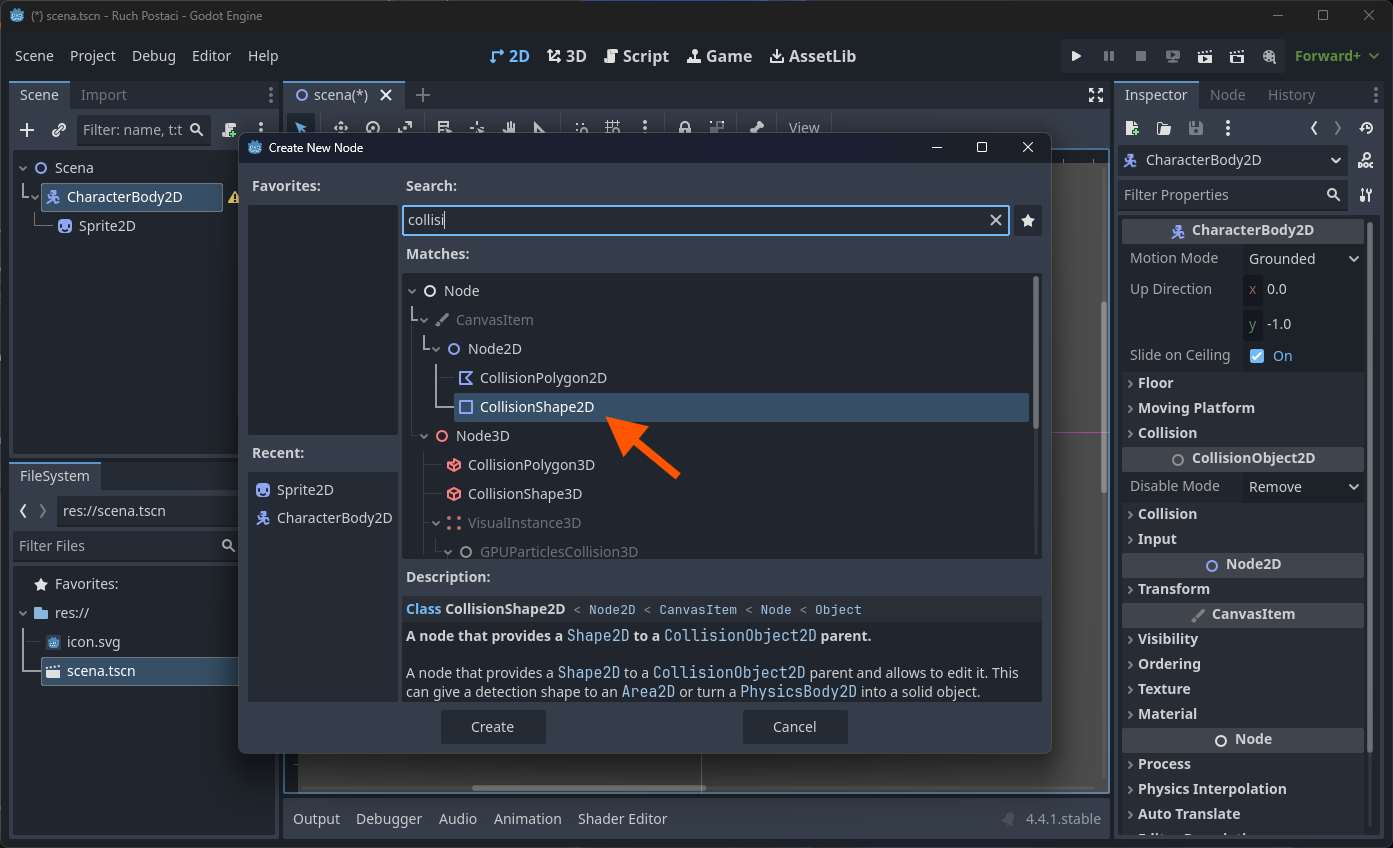Click the node configuration warning icon
Viewport: 1393px width, 848px height.
tap(233, 197)
